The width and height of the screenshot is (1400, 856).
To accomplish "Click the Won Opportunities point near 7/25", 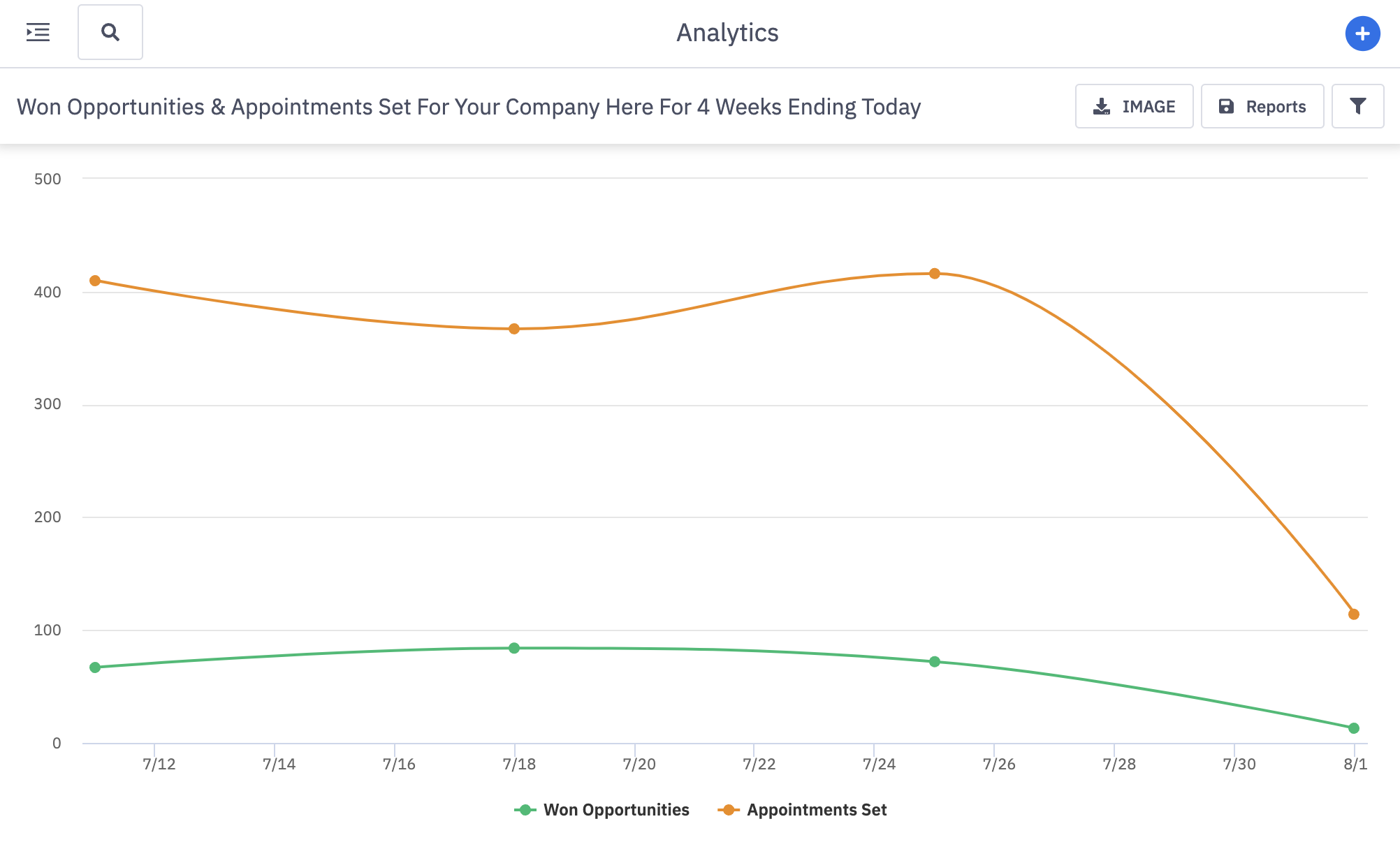I will pos(935,661).
